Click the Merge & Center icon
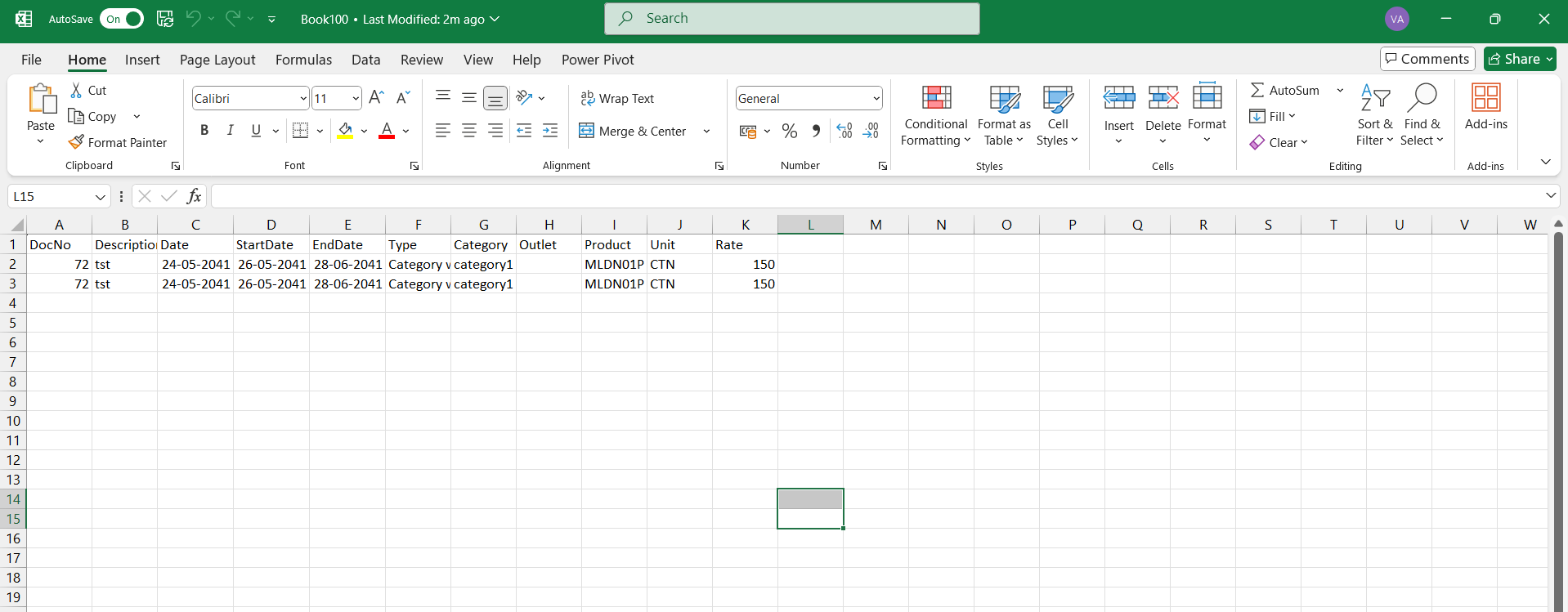The image size is (1568, 612). (586, 131)
